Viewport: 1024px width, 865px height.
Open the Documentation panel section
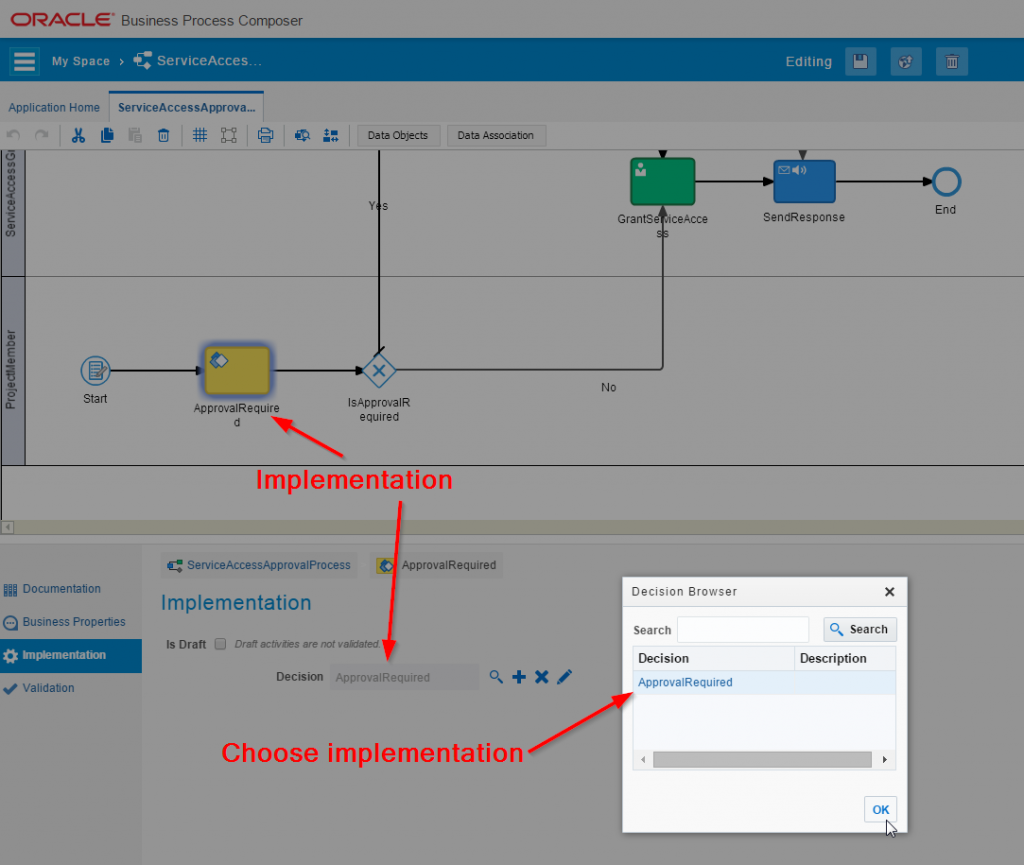(61, 589)
